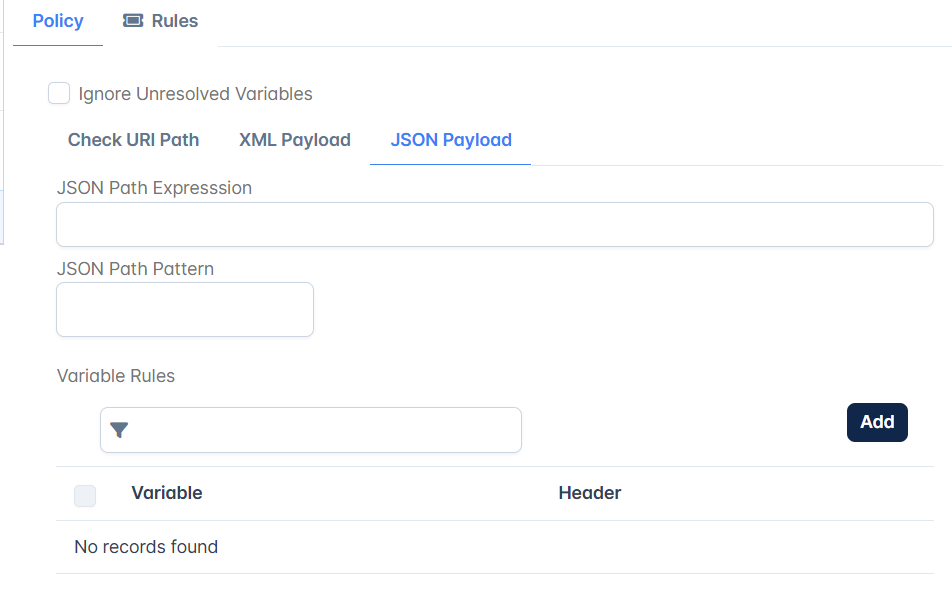The image size is (952, 597).
Task: Switch to the Policy tab
Action: 58,21
